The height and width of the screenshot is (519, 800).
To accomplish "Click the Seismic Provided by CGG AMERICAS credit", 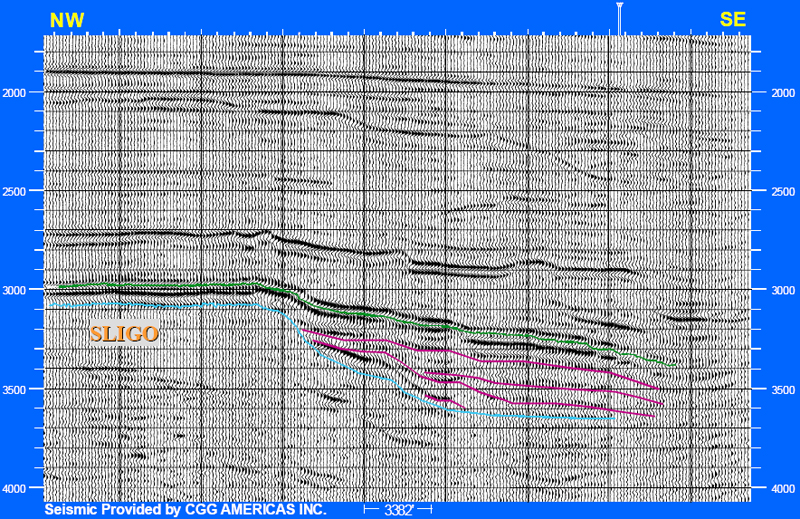I will pos(185,509).
